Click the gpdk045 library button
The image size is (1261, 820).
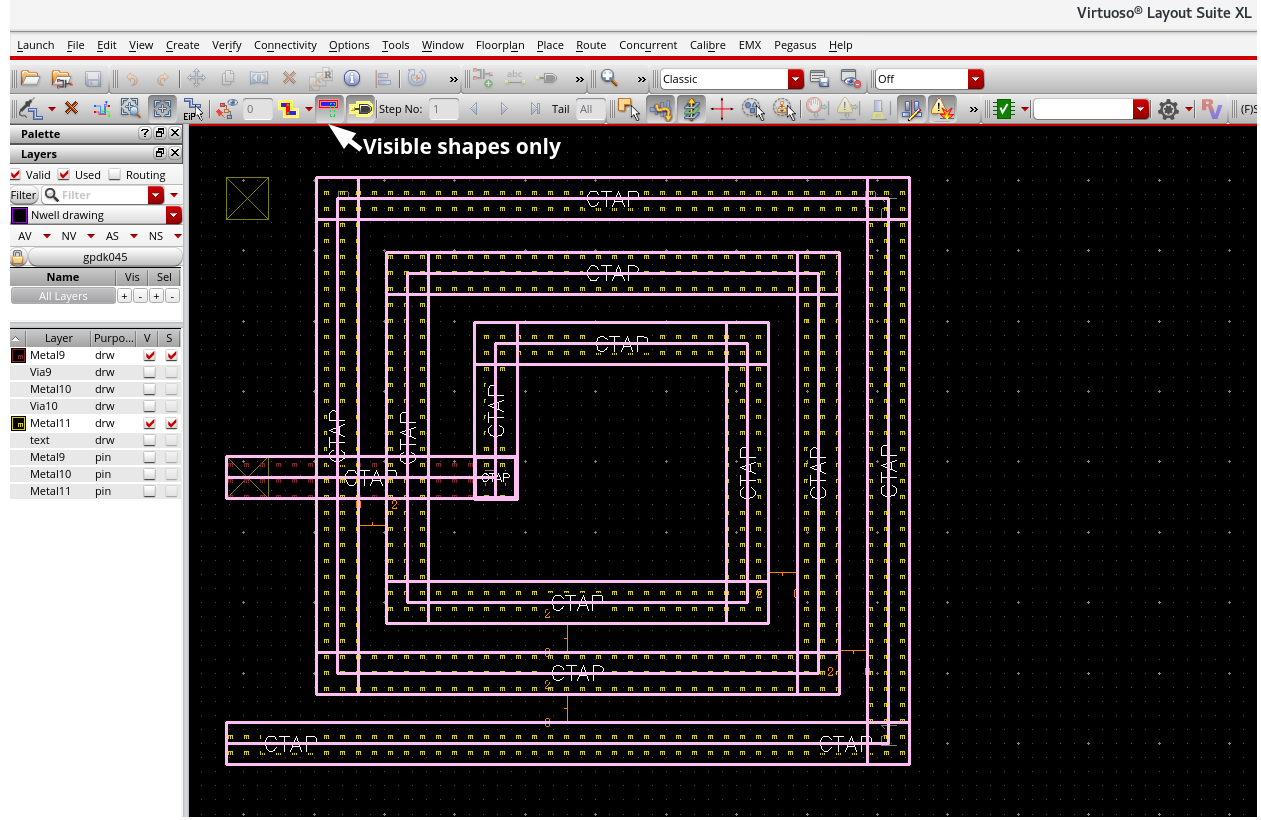(104, 257)
